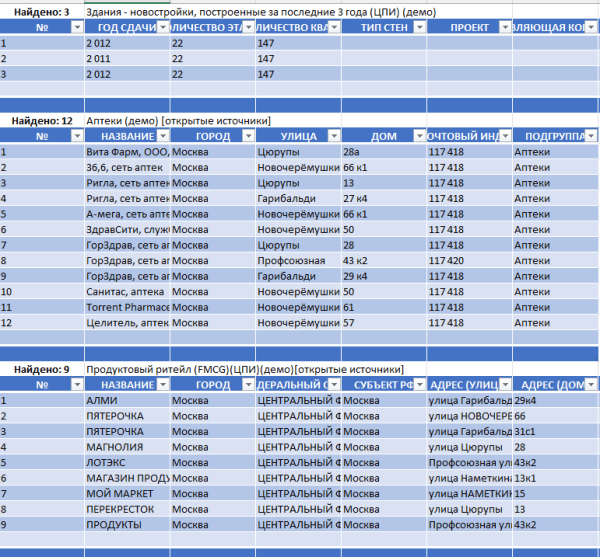Click the postal index cell 117 420
The image size is (600, 557).
click(x=467, y=261)
